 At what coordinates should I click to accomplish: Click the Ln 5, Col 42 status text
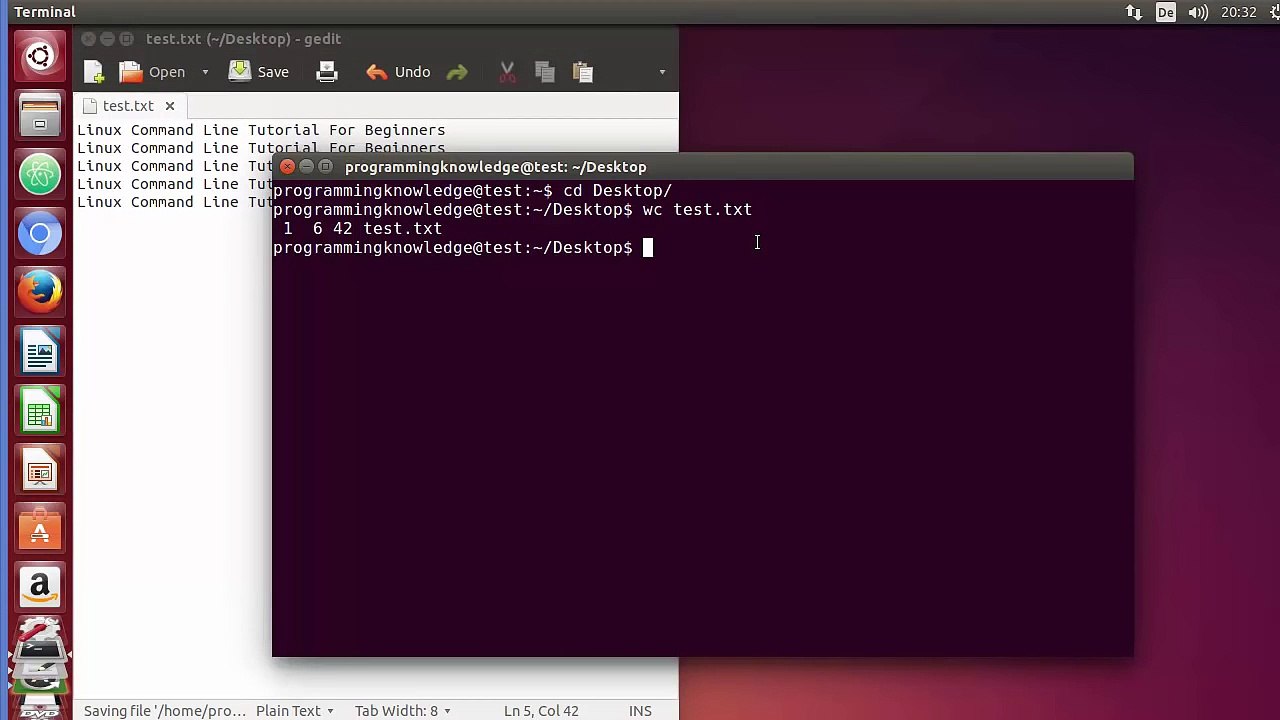[541, 711]
